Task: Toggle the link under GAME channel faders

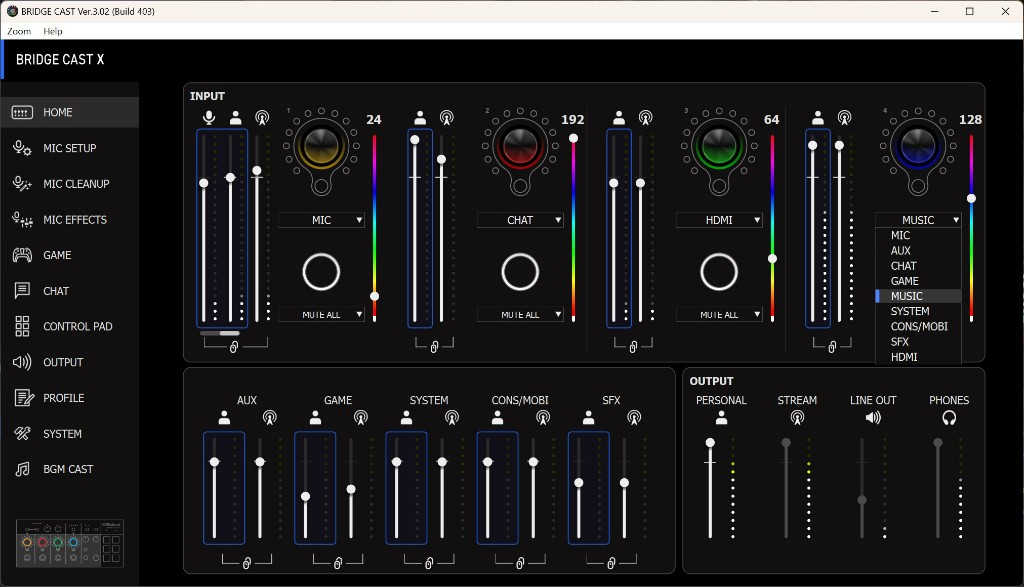Action: [x=338, y=563]
